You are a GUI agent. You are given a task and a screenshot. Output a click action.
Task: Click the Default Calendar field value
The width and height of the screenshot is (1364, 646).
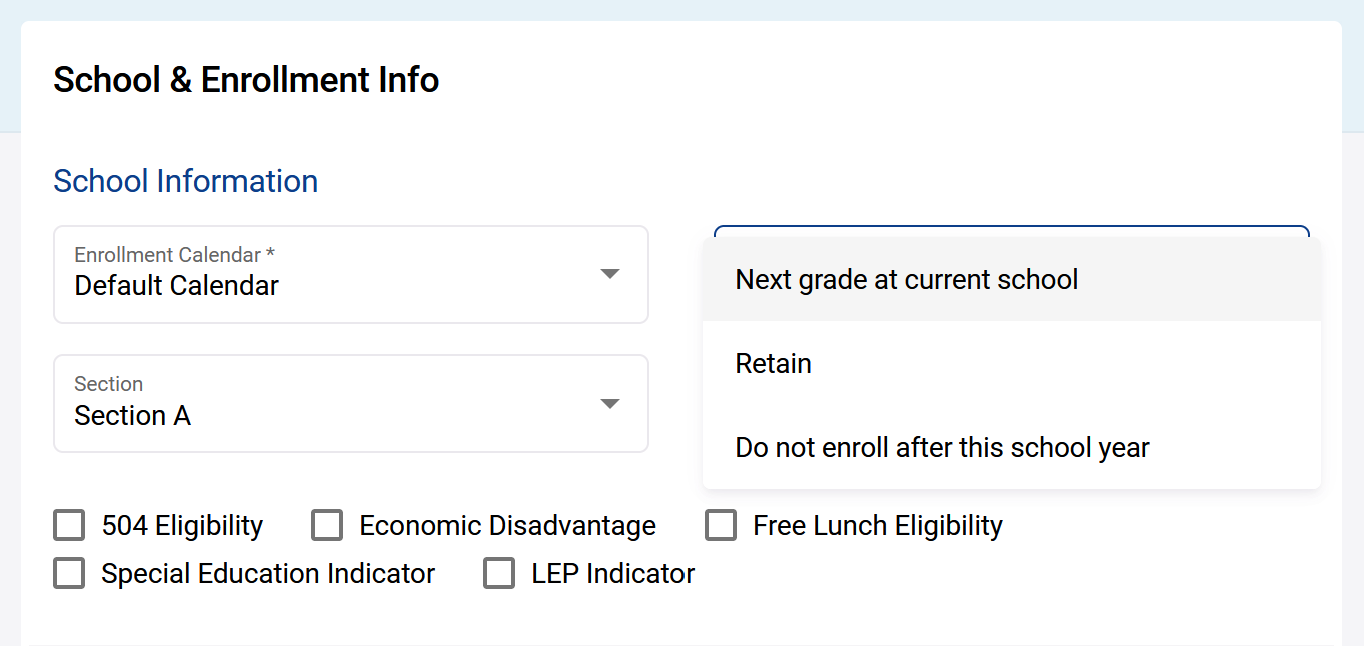[177, 286]
